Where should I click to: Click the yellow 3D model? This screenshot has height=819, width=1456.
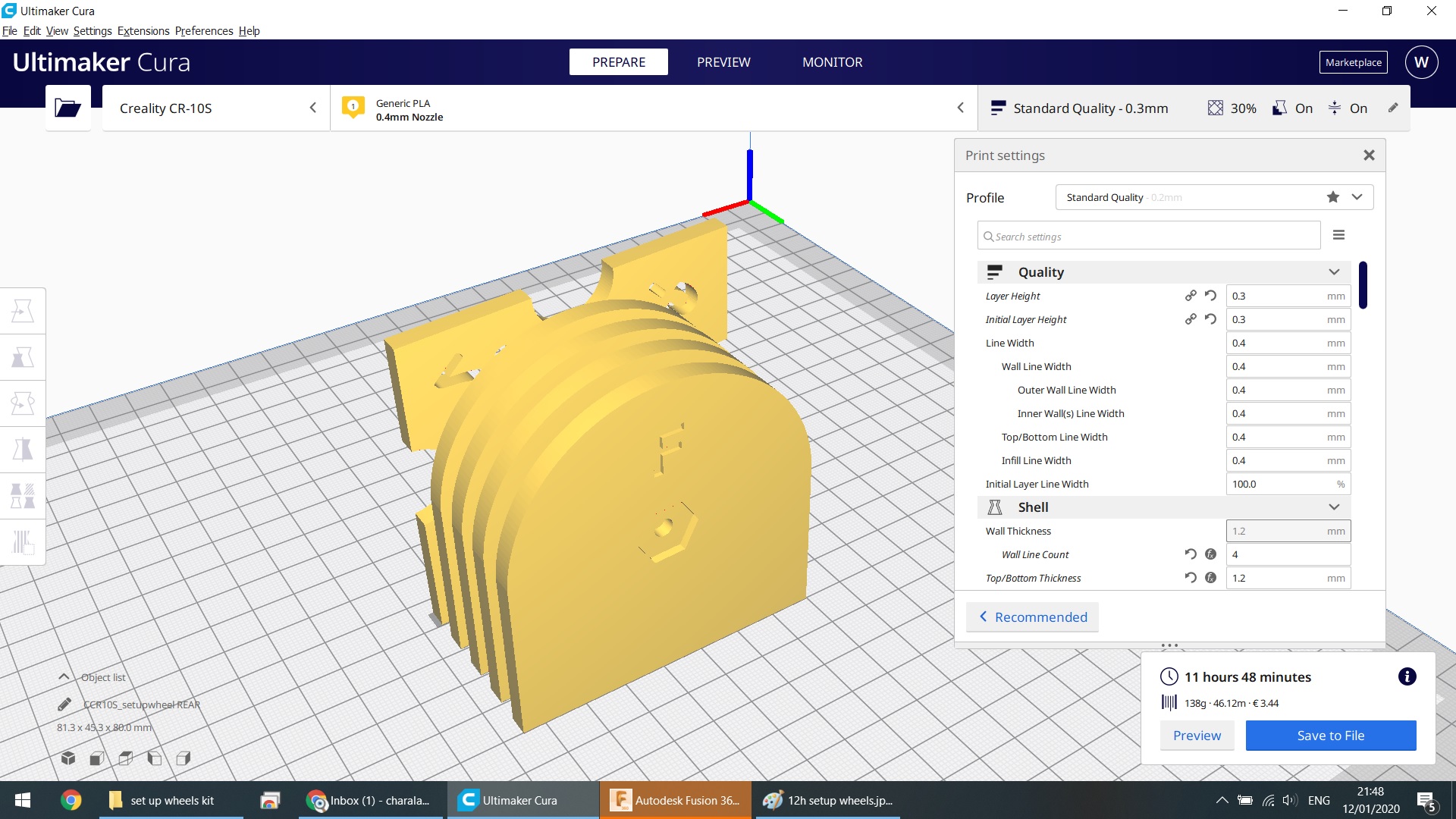tap(607, 485)
